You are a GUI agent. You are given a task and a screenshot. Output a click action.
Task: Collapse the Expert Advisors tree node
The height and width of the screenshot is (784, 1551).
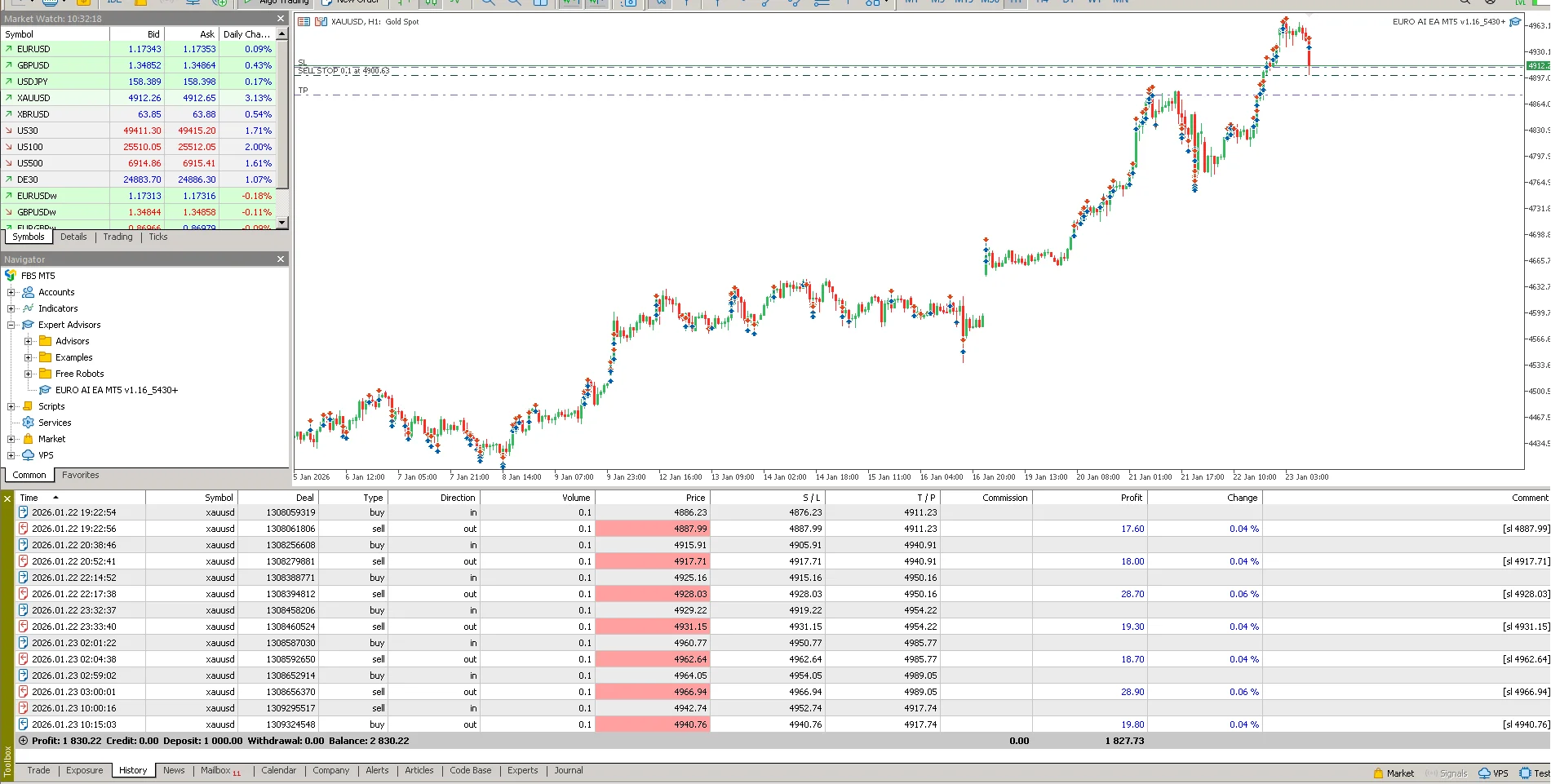tap(11, 324)
